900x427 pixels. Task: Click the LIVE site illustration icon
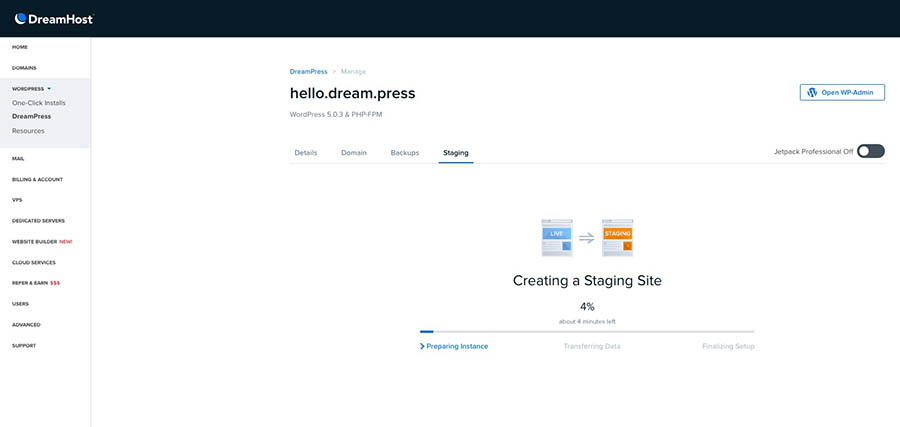(x=557, y=238)
